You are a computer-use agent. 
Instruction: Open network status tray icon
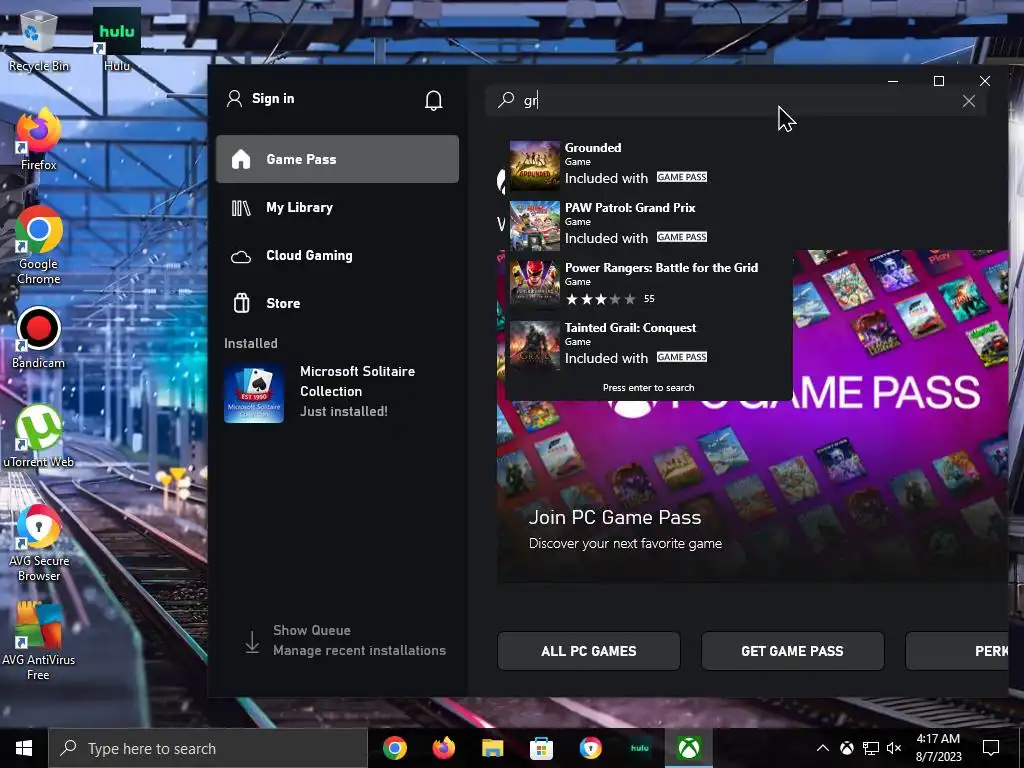[x=871, y=748]
